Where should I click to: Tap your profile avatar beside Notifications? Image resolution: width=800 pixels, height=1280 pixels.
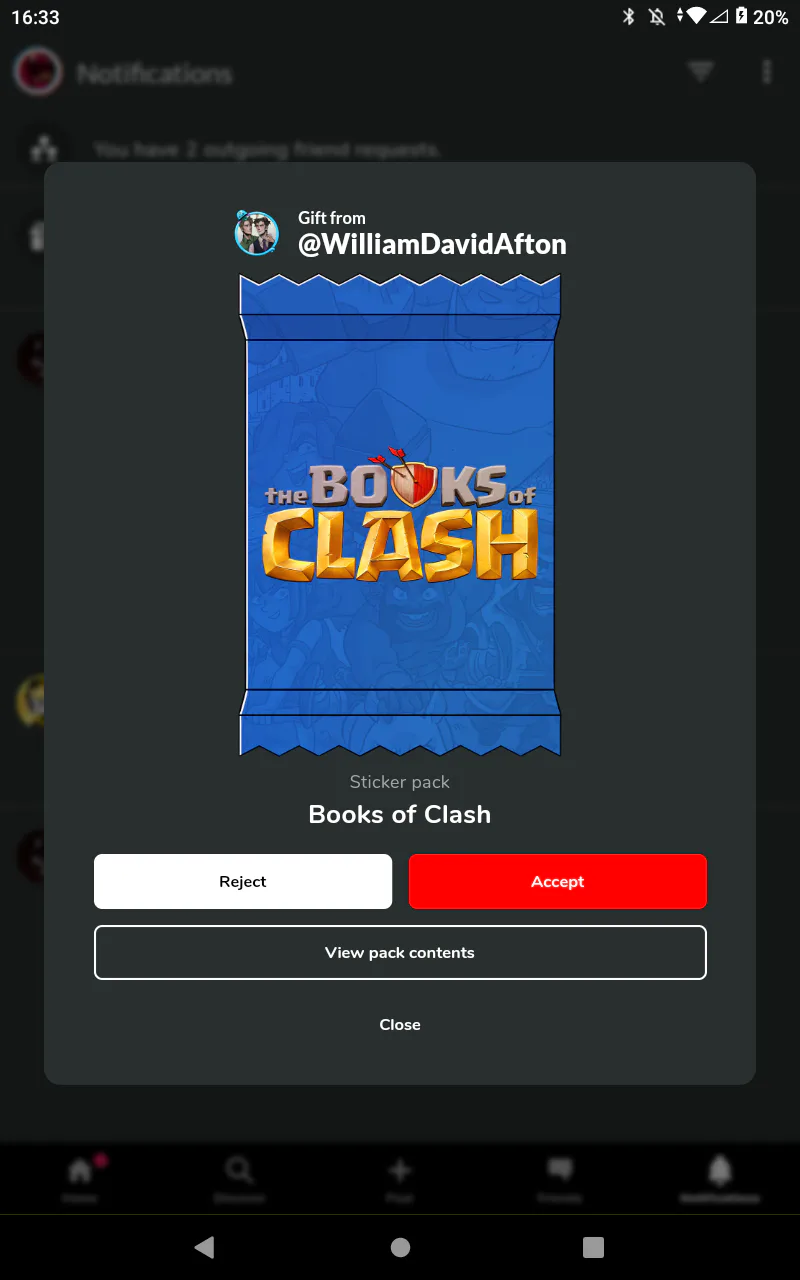[x=39, y=73]
